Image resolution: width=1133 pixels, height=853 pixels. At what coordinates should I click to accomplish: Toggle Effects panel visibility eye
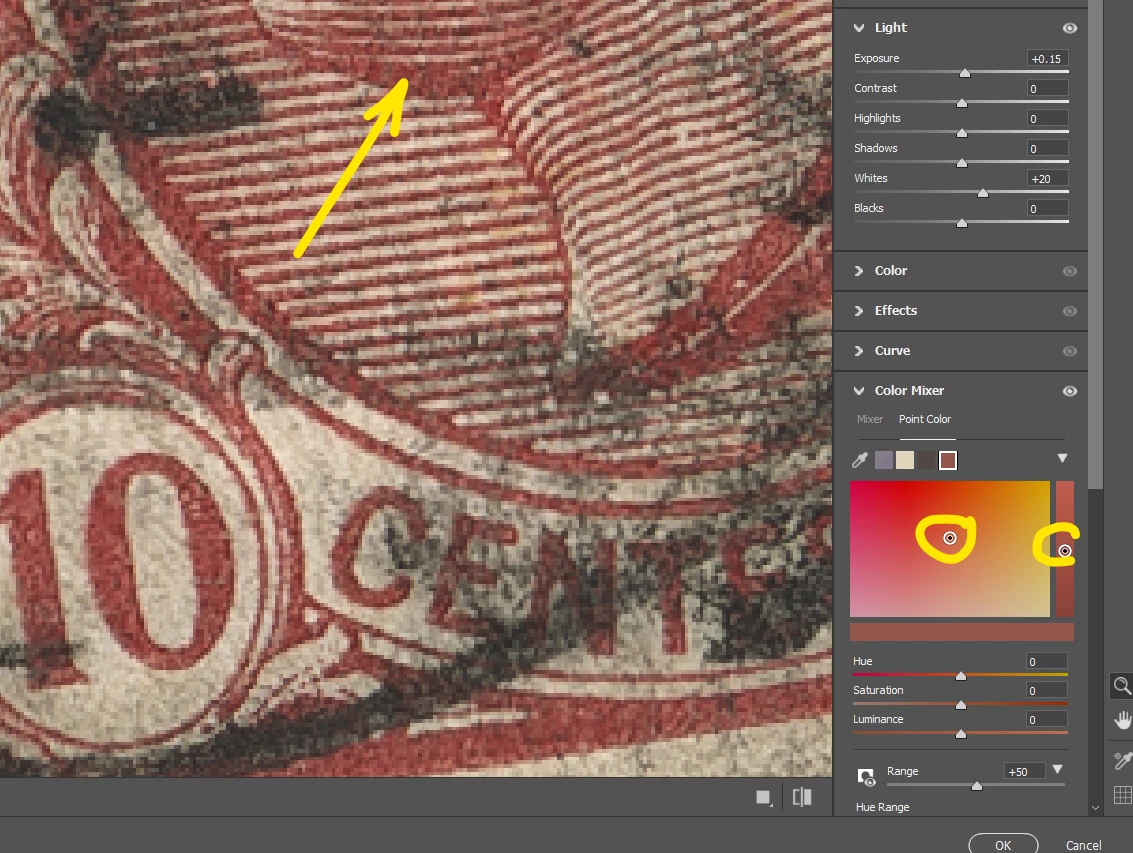pos(1069,311)
